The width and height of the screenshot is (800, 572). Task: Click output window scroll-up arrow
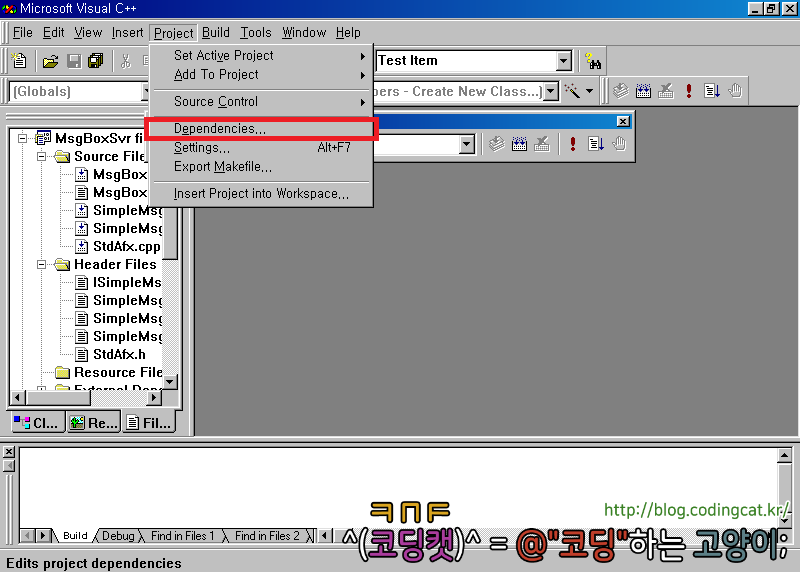click(x=784, y=455)
